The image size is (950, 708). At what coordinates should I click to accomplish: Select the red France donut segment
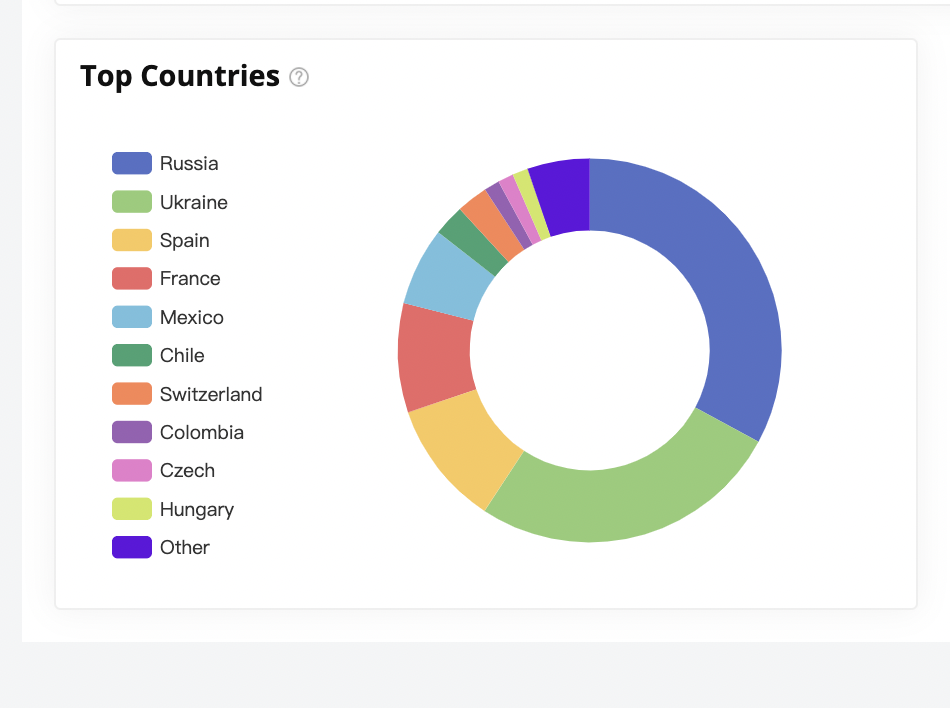tap(435, 357)
